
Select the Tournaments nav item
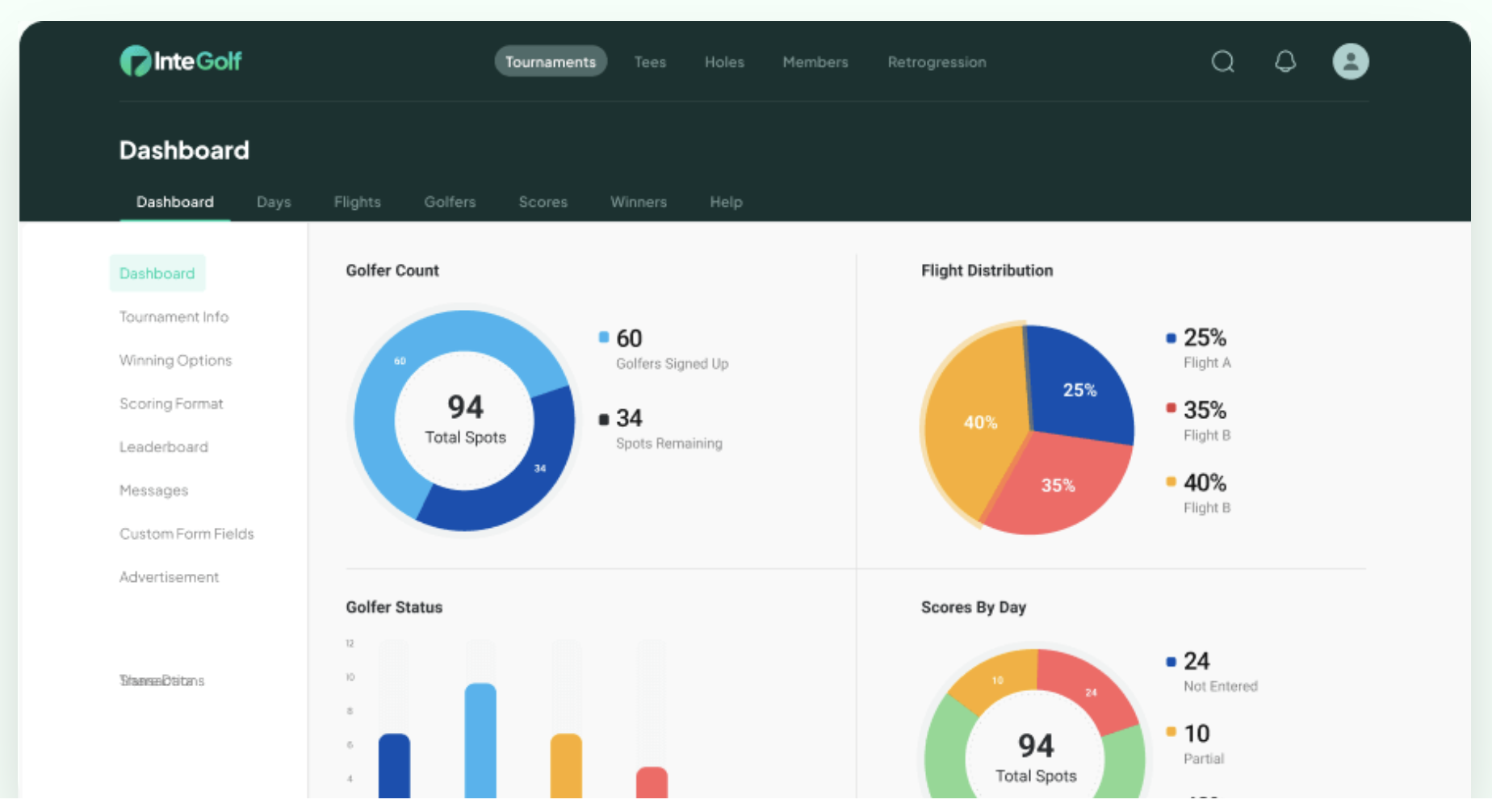coord(551,61)
